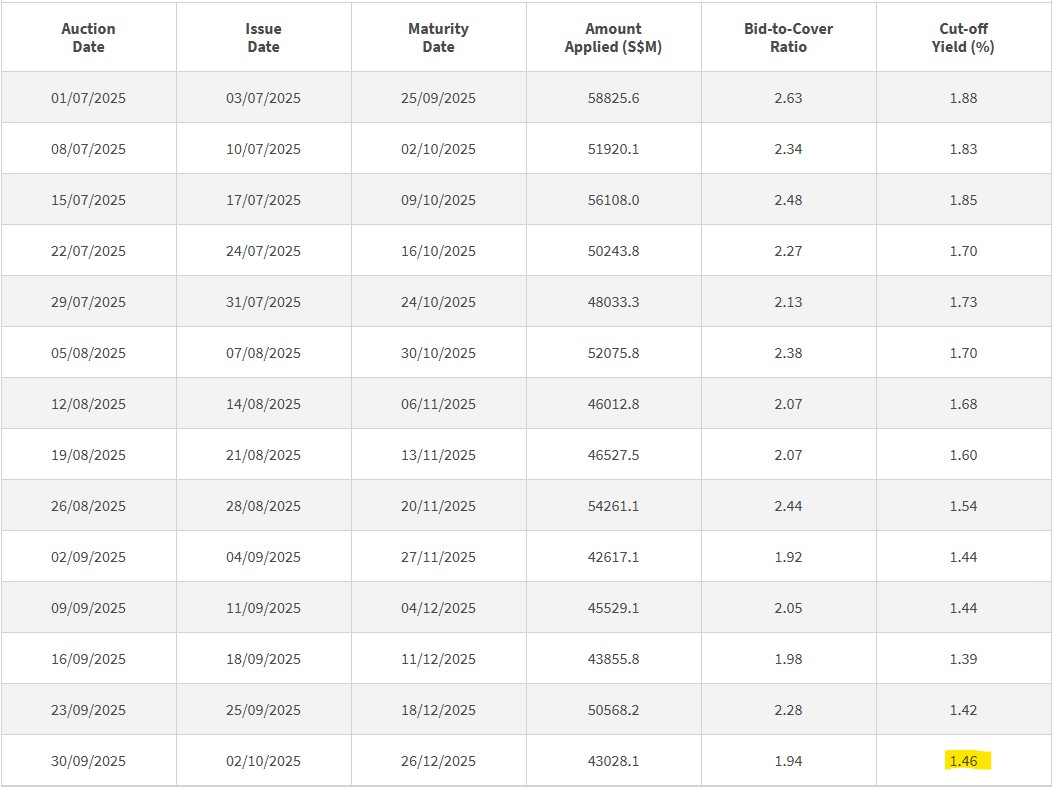Select the highlighted 1.46 yield cell
The image size is (1057, 789).
(x=963, y=761)
